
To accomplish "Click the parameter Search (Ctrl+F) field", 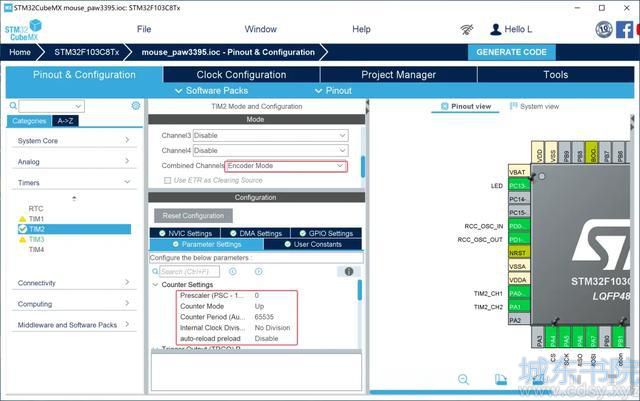I will (189, 272).
